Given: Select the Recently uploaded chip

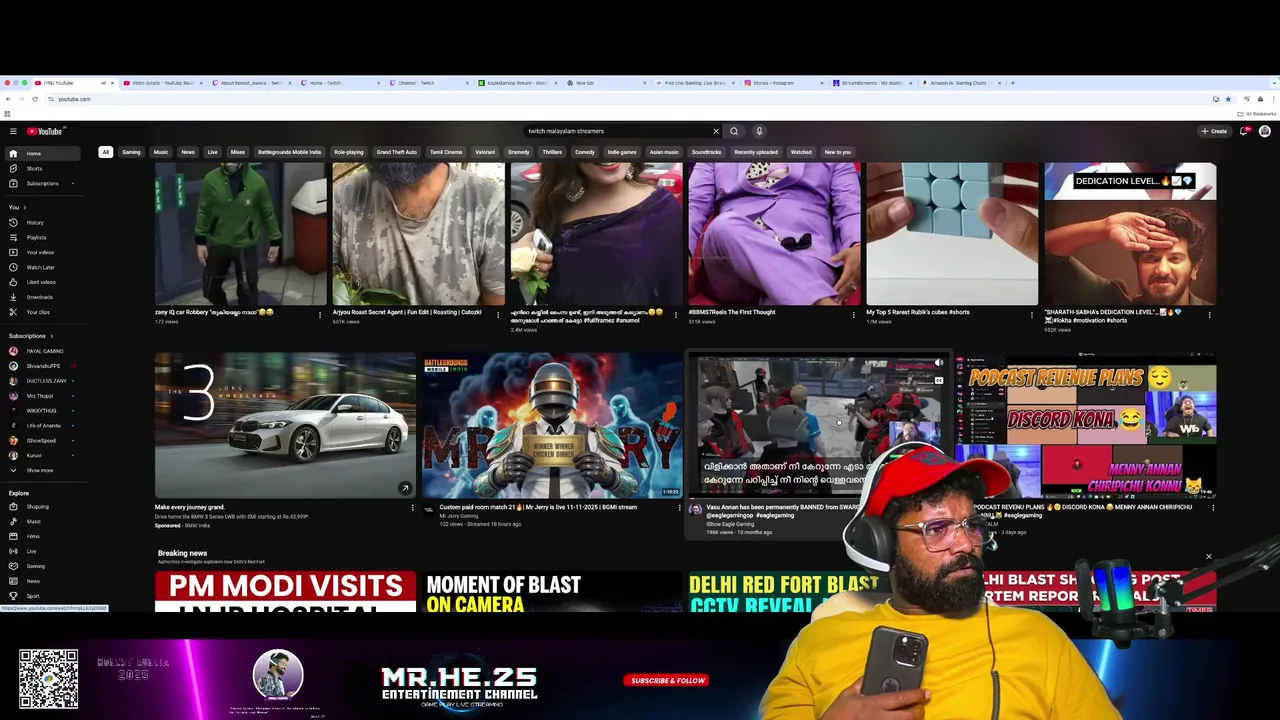Looking at the screenshot, I should click(x=756, y=152).
